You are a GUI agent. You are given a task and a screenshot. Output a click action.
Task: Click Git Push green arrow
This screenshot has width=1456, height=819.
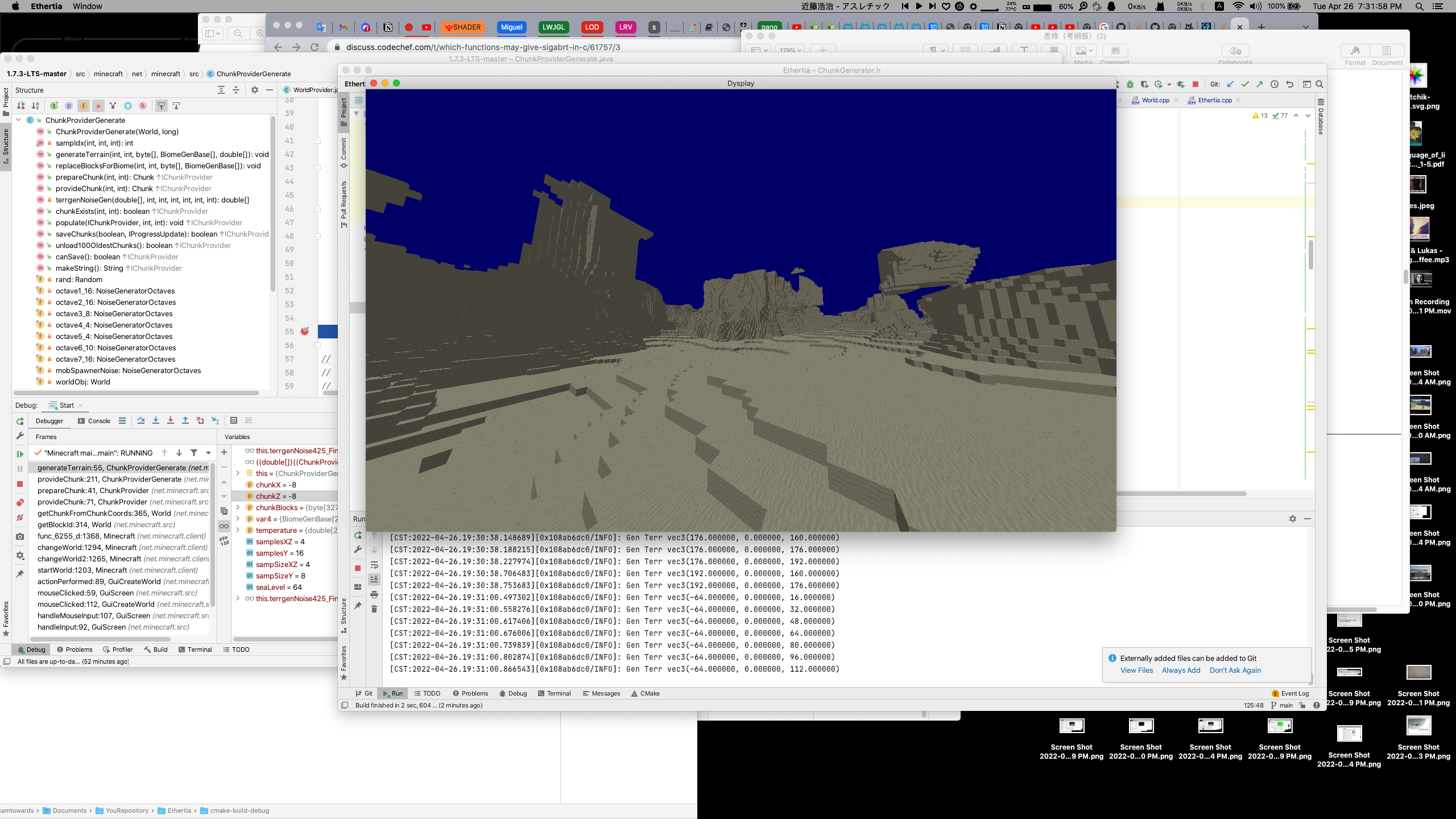tap(1260, 84)
